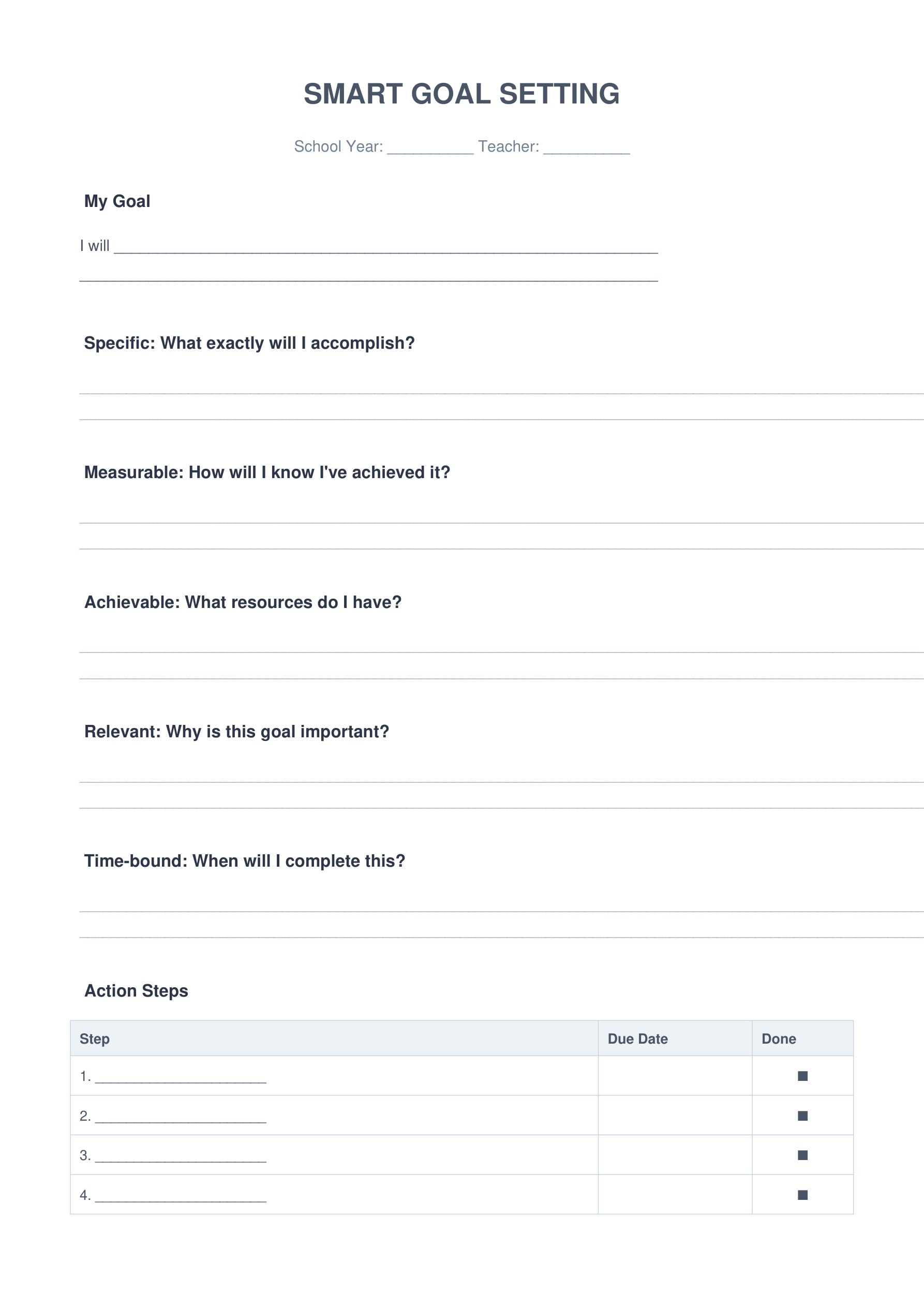Click the Due Date cell for step 3
Image resolution: width=924 pixels, height=1307 pixels.
point(675,1155)
